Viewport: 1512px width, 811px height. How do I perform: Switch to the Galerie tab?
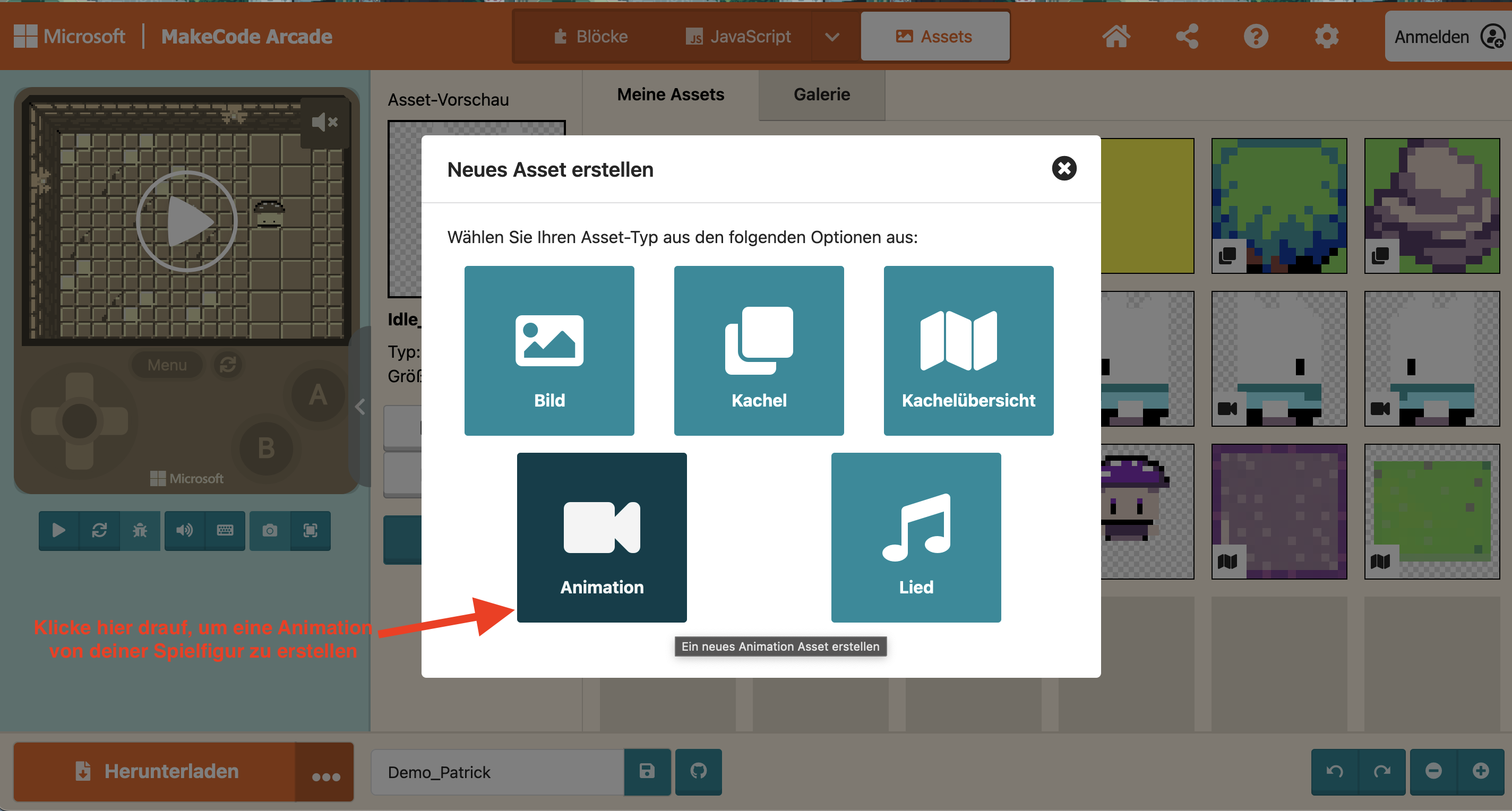[x=821, y=94]
